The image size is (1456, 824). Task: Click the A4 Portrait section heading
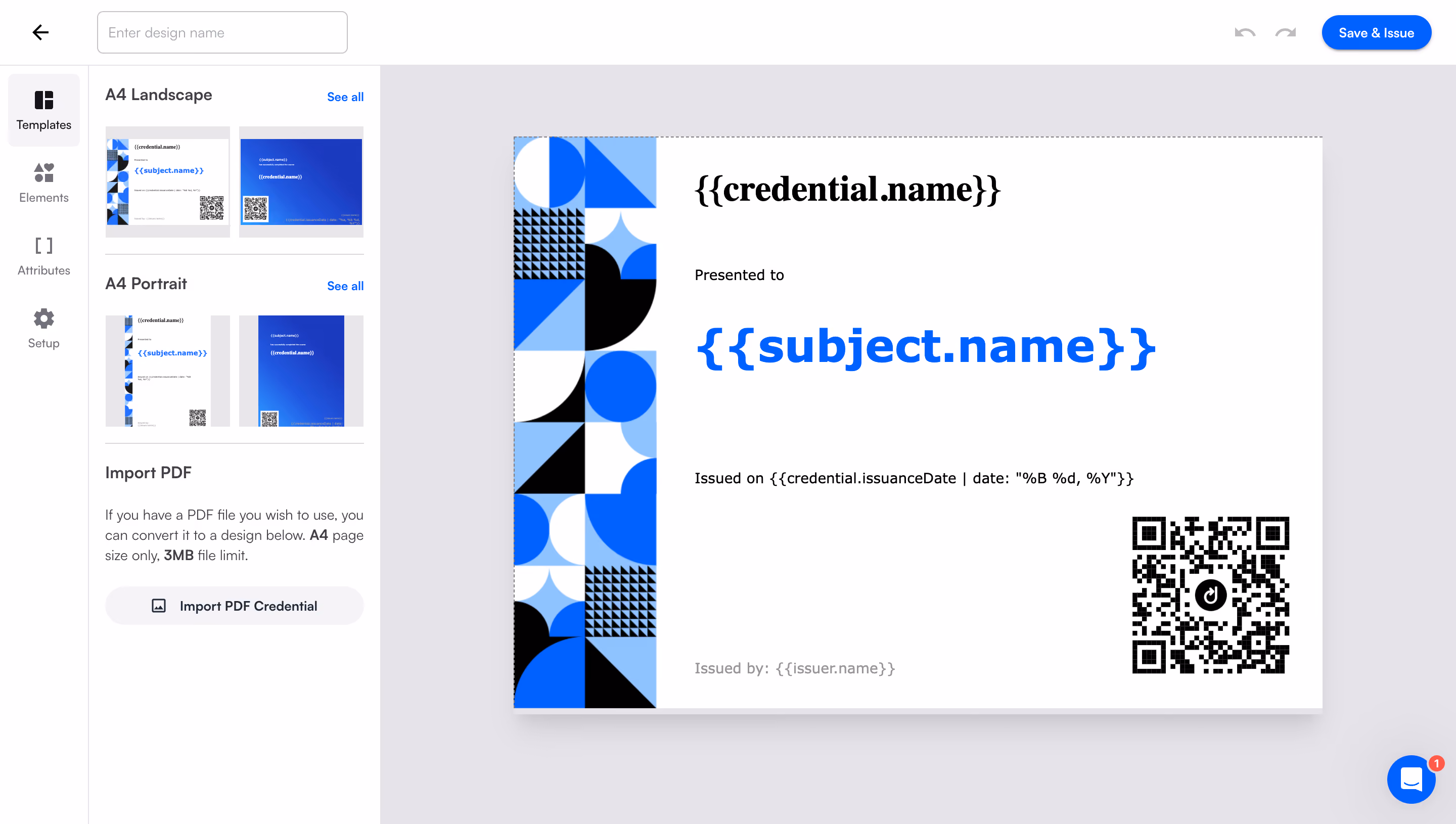tap(146, 284)
